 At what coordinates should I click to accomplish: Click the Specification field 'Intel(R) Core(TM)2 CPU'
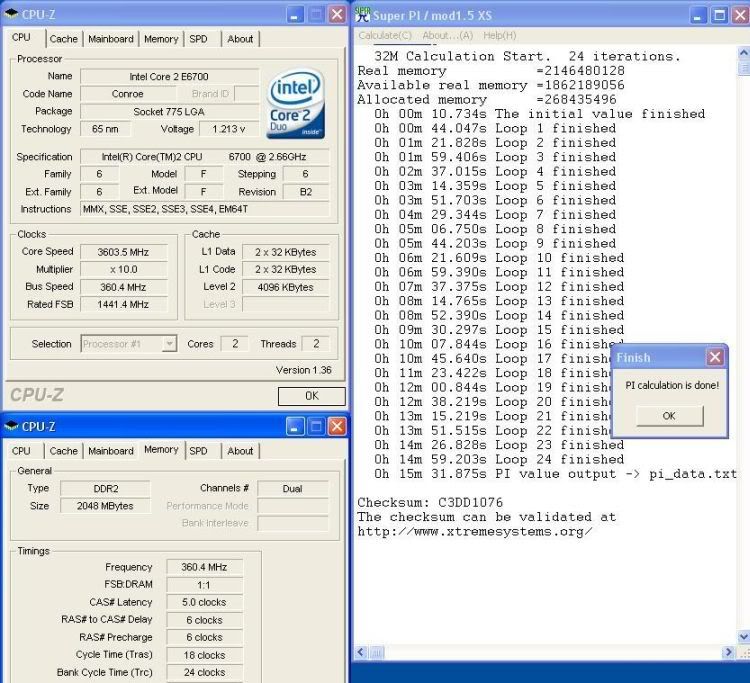205,157
